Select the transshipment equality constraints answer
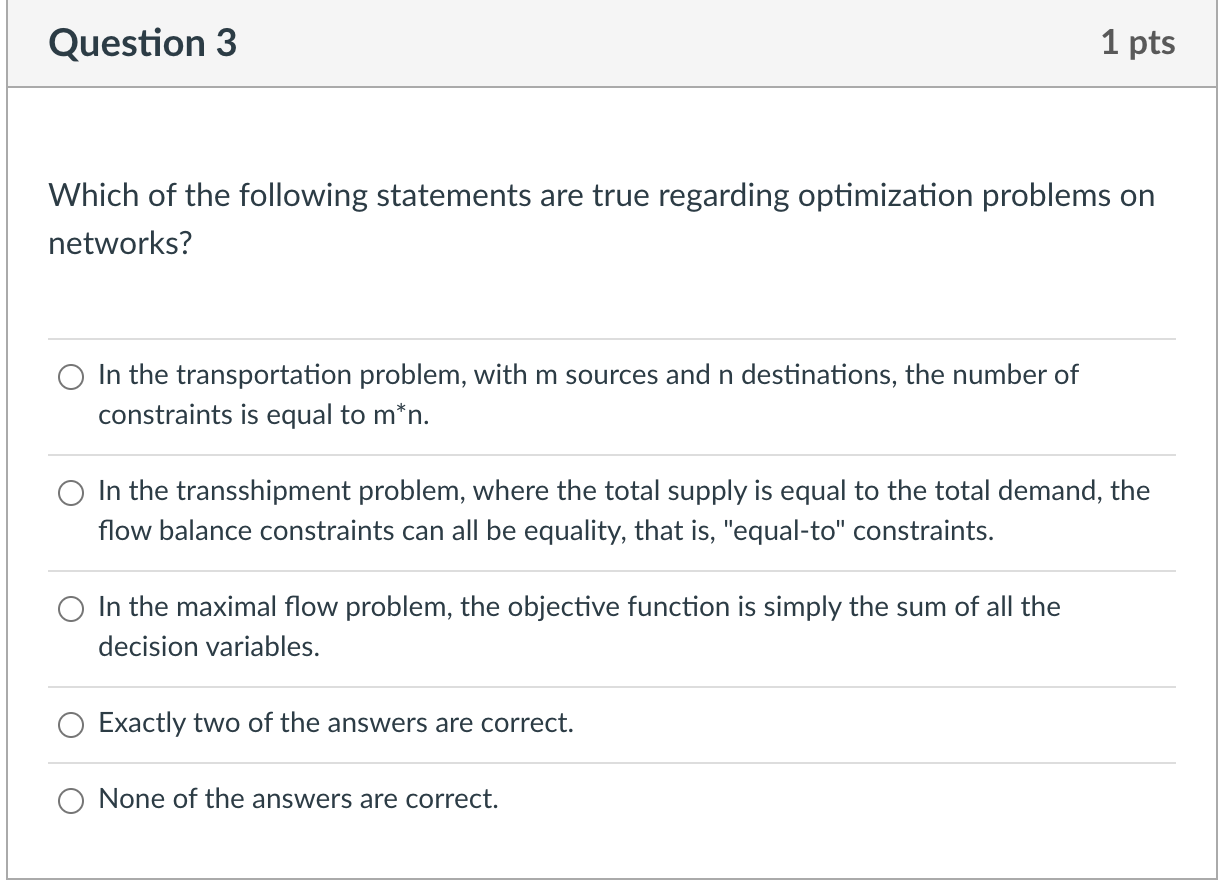This screenshot has height=886, width=1222. (70, 493)
